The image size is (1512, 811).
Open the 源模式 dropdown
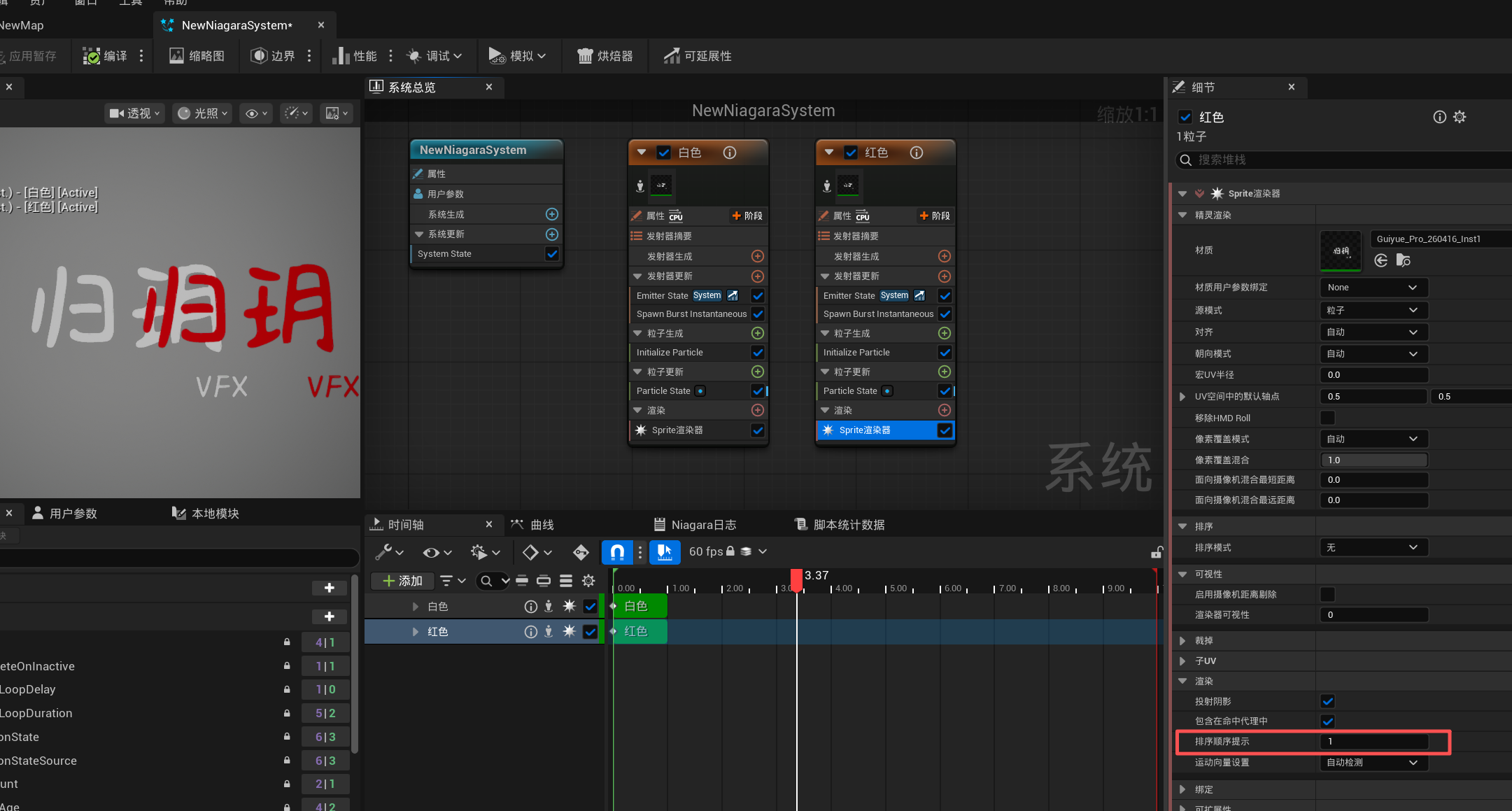pyautogui.click(x=1373, y=310)
